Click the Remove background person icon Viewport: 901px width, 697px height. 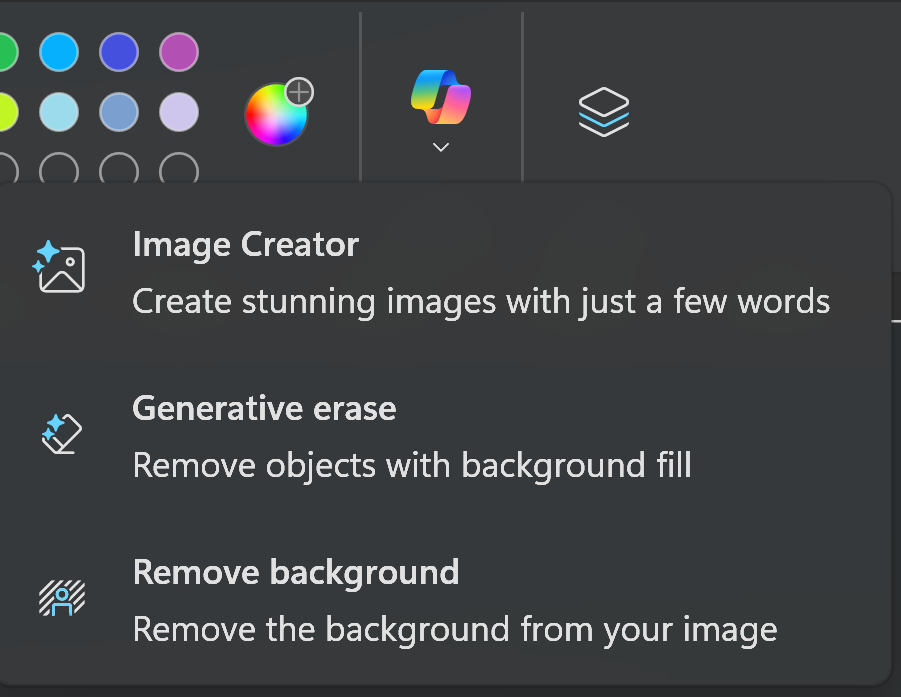point(61,598)
